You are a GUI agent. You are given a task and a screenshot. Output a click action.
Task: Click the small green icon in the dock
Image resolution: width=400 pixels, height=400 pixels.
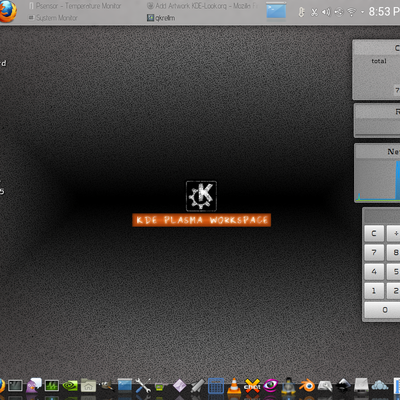(160, 387)
